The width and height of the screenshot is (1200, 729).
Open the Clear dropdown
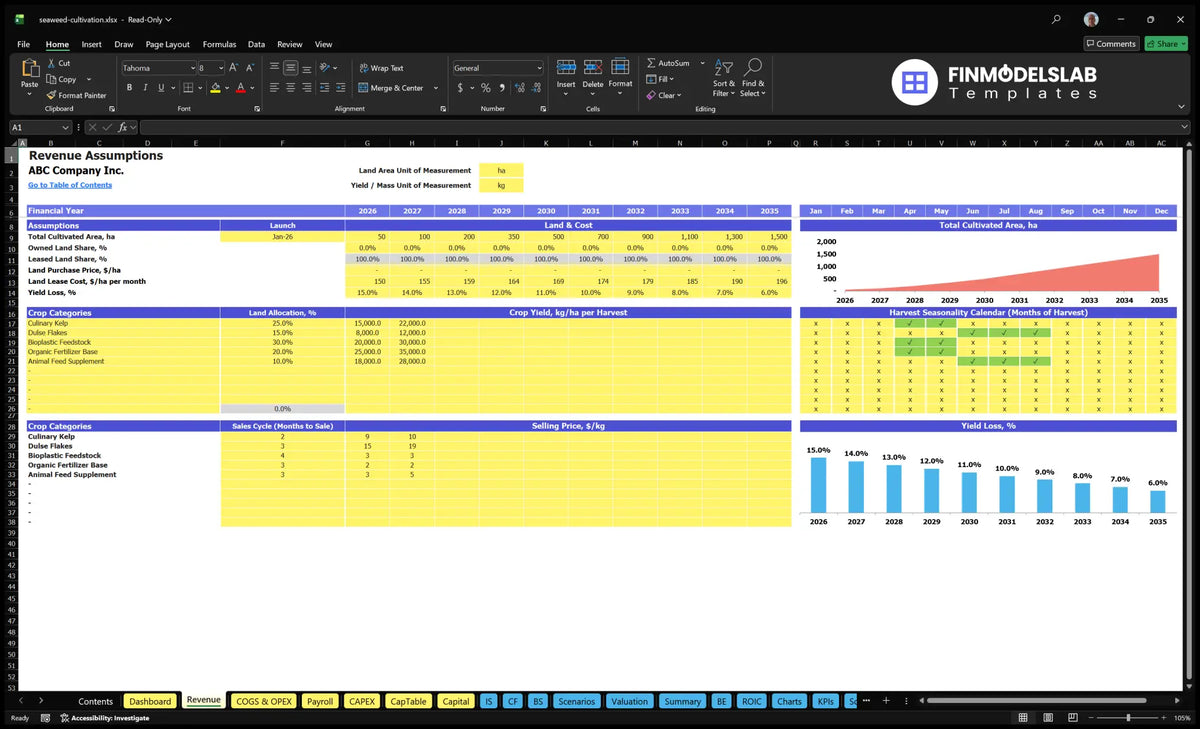(x=663, y=95)
